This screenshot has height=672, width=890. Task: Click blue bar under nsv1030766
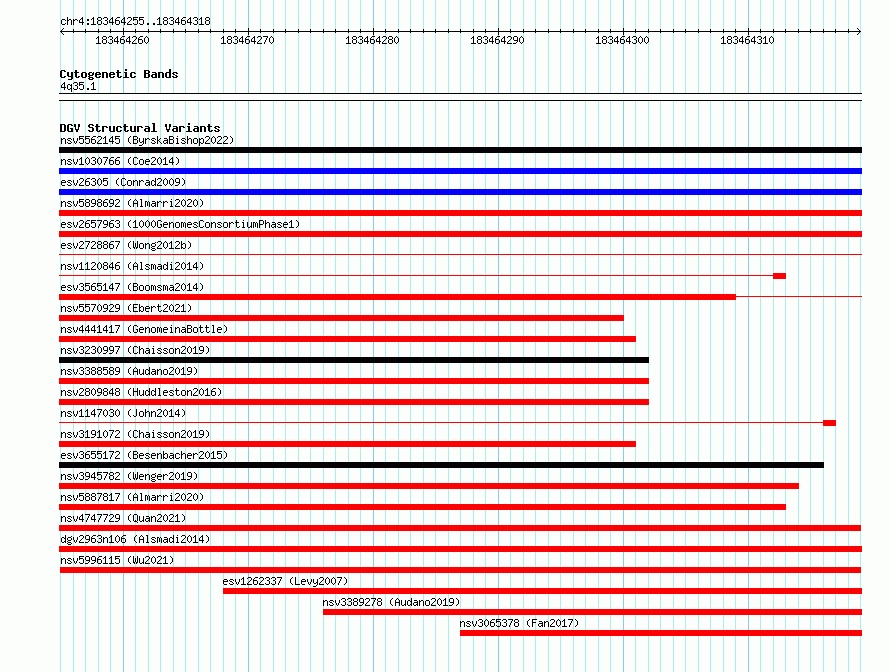click(x=460, y=171)
